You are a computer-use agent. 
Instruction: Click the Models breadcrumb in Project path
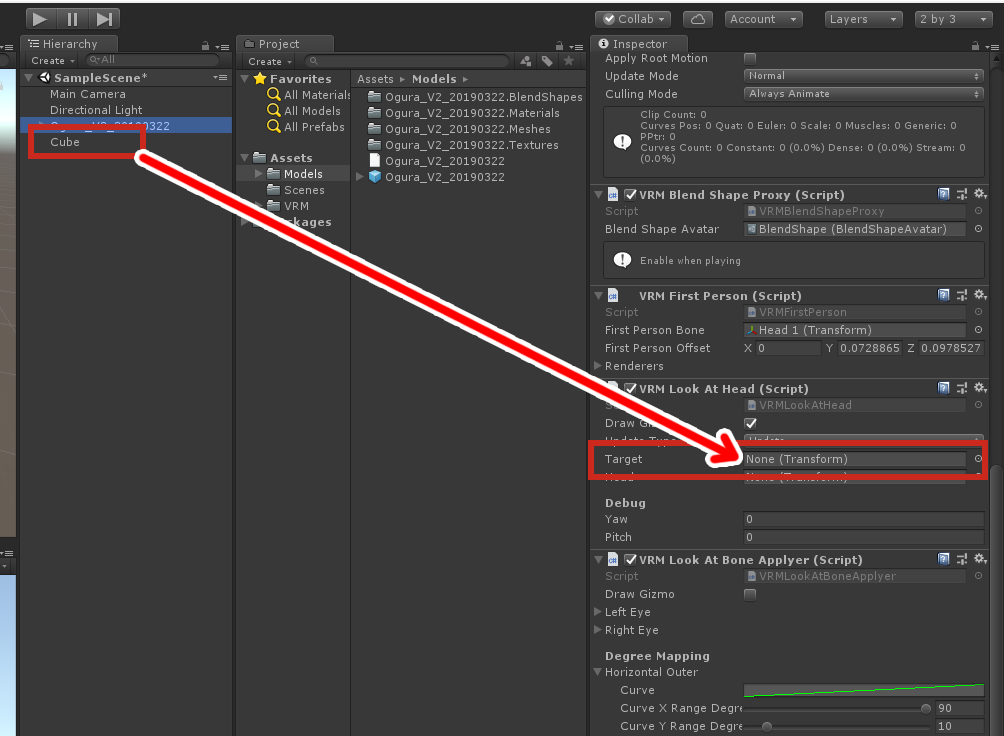pyautogui.click(x=434, y=79)
